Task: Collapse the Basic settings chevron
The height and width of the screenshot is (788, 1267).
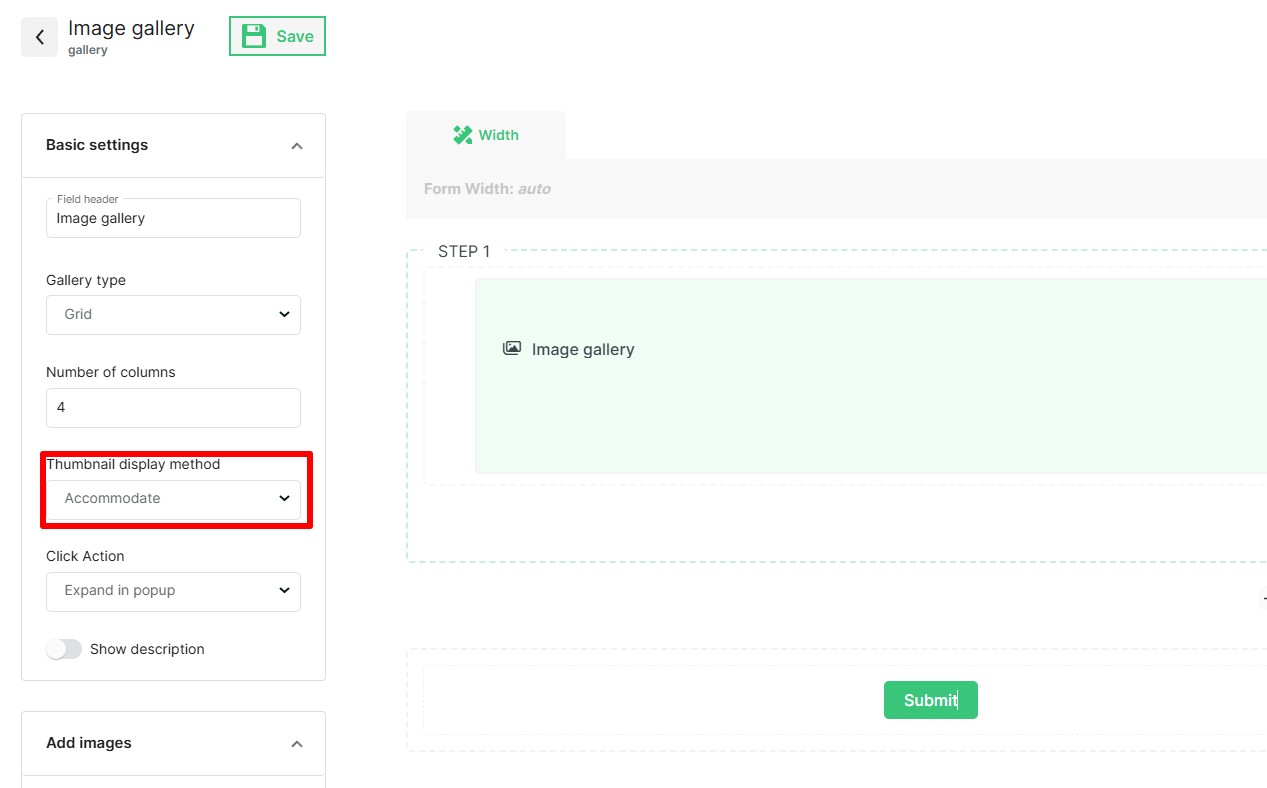Action: coord(296,146)
